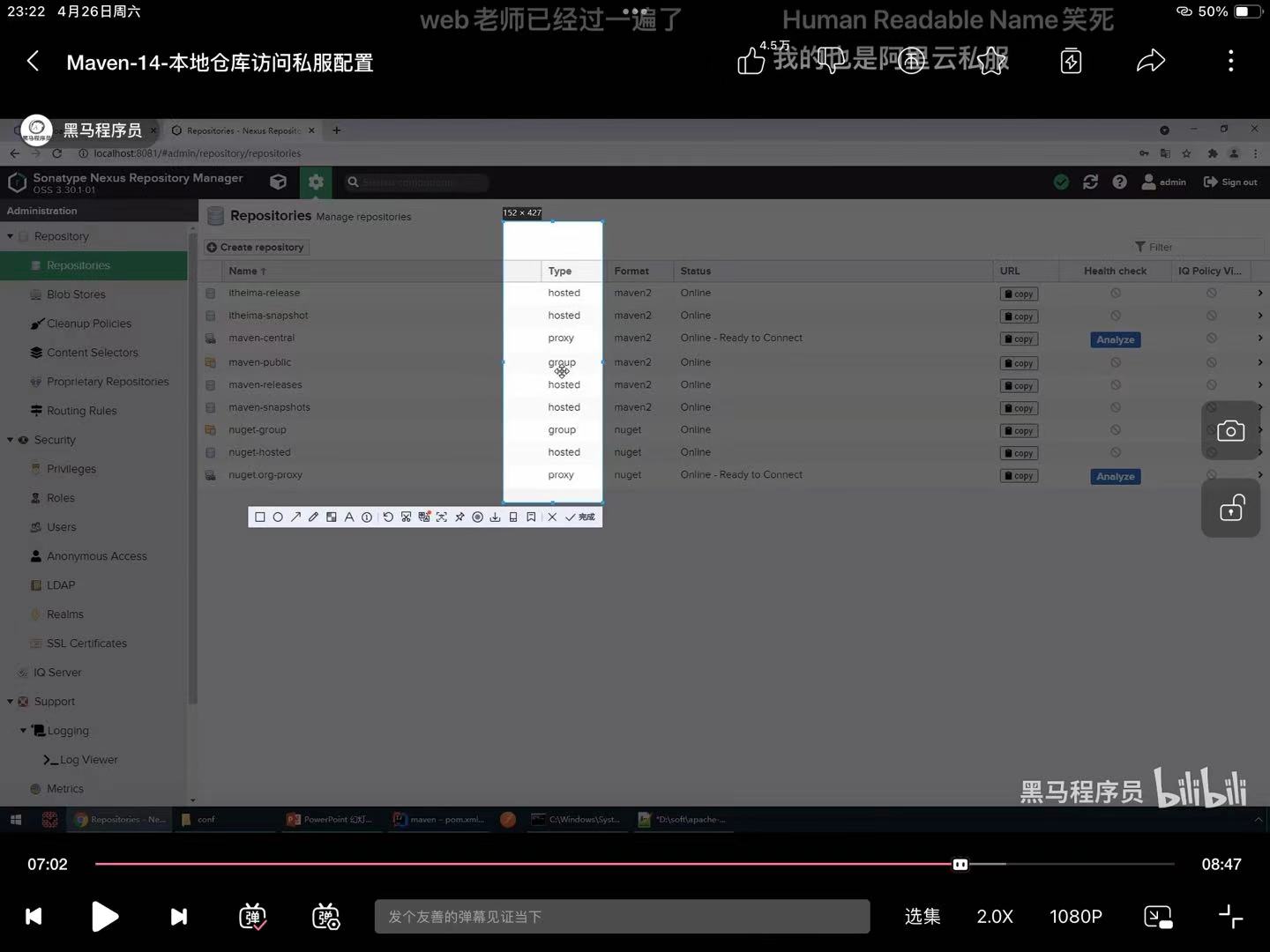Open PowerPoint from the Windows taskbar
Screen dimensions: 1270x952
click(330, 819)
